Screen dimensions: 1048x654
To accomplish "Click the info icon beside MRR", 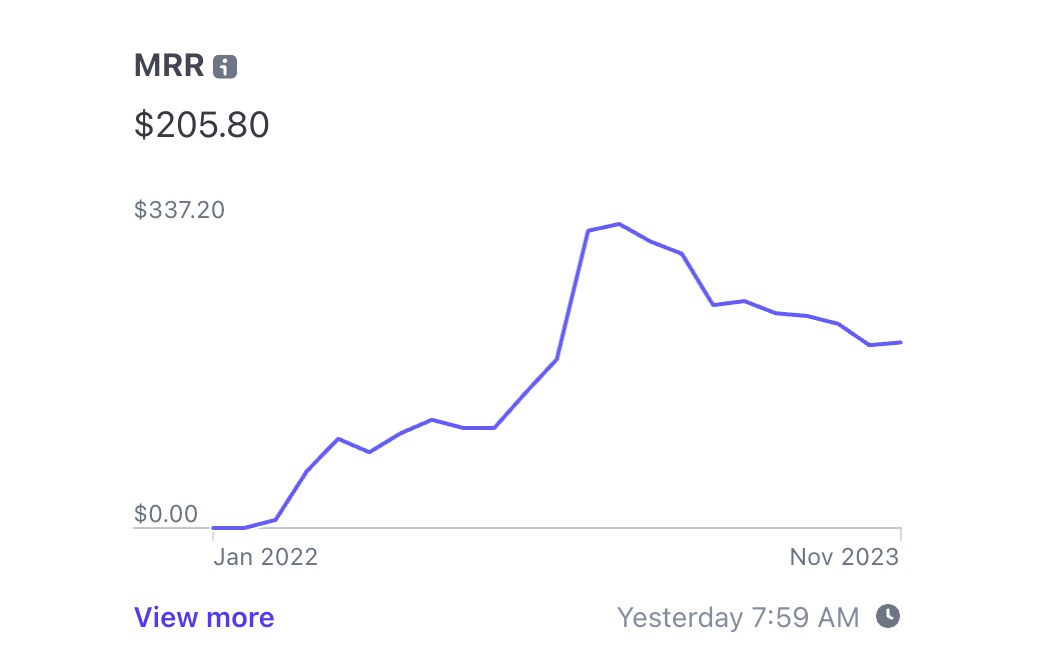I will [x=226, y=67].
